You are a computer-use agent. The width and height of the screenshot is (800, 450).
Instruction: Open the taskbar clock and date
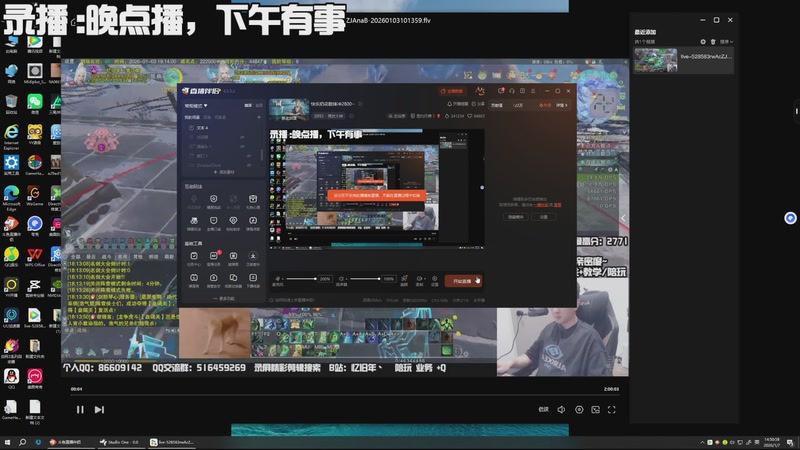[772, 442]
